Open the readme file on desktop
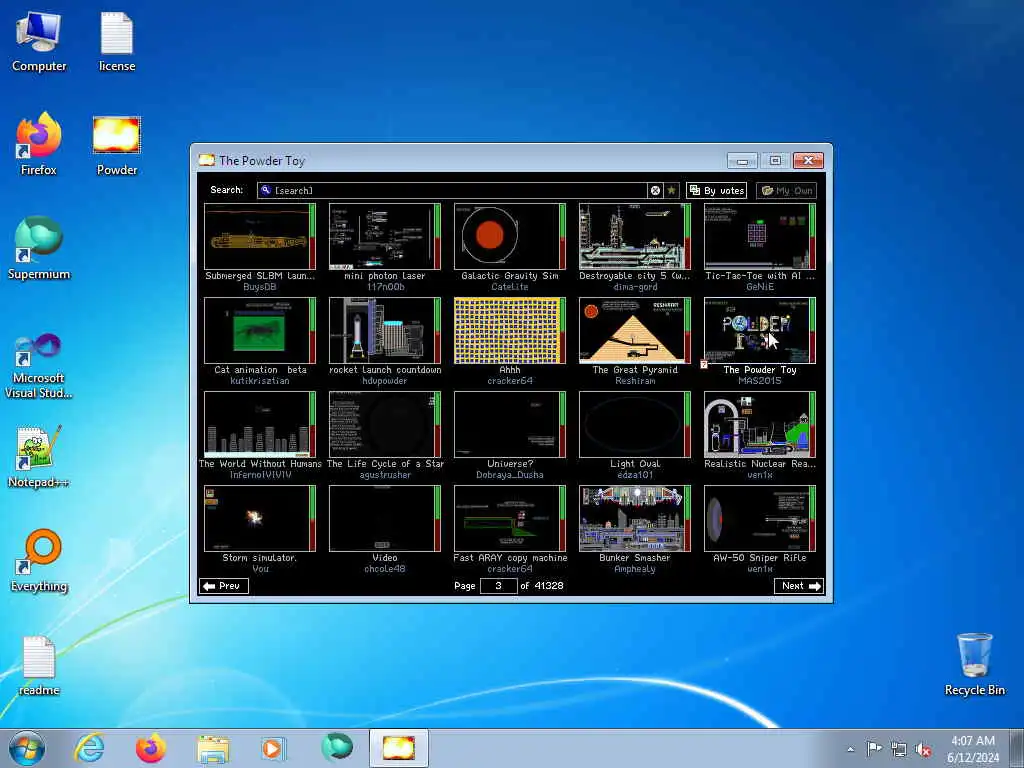 tap(39, 666)
